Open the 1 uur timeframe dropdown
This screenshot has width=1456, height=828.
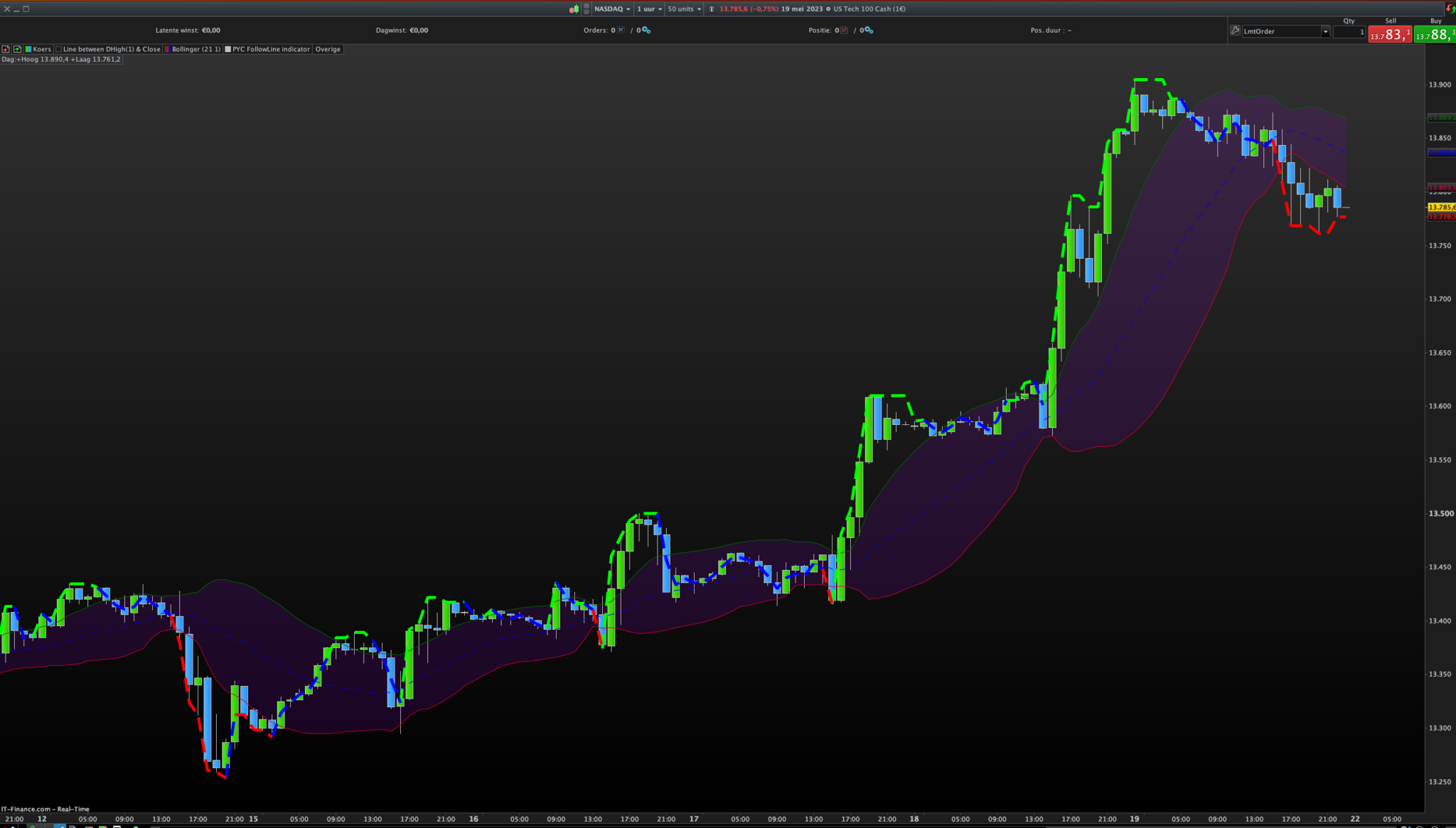(x=649, y=9)
